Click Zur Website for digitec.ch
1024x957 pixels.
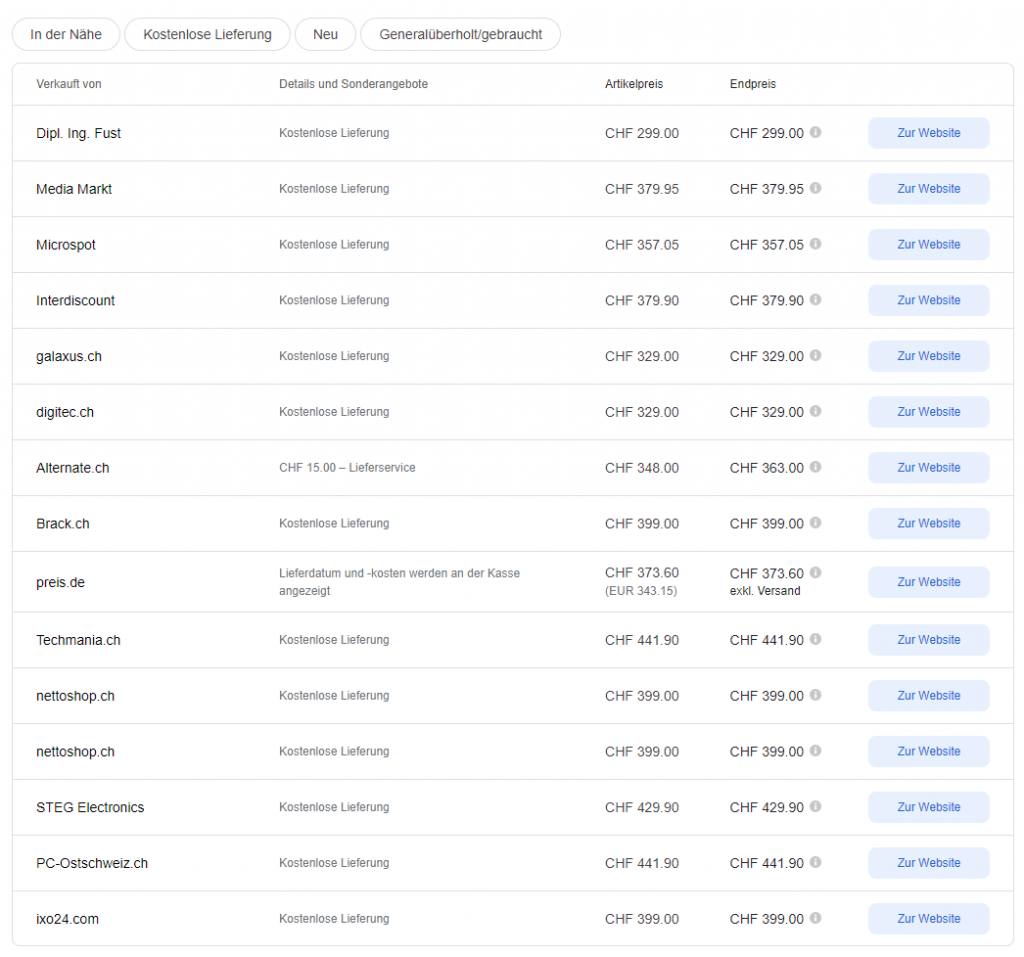(928, 412)
